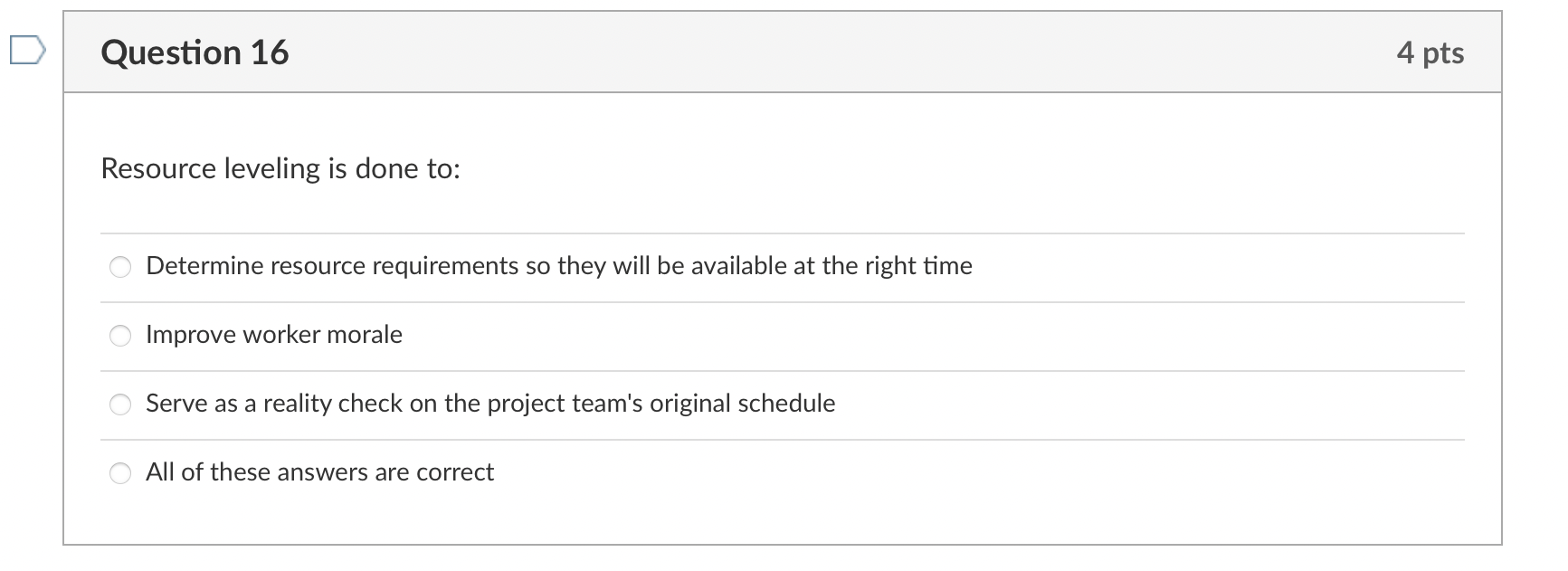Viewport: 1568px width, 571px height.
Task: Click the 'Determine resource requirements' answer text
Action: pos(558,266)
